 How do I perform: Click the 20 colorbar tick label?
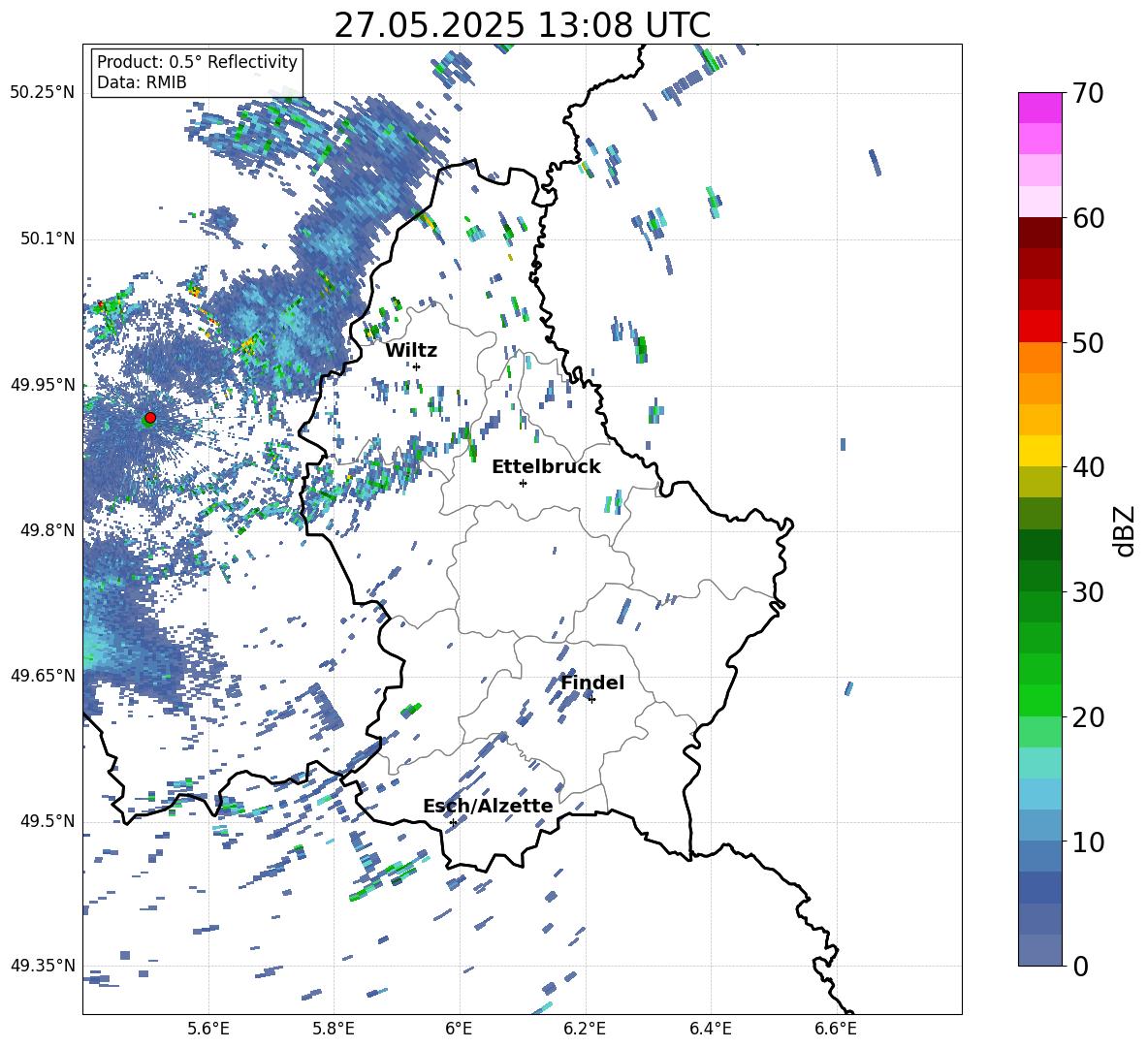(x=1089, y=717)
